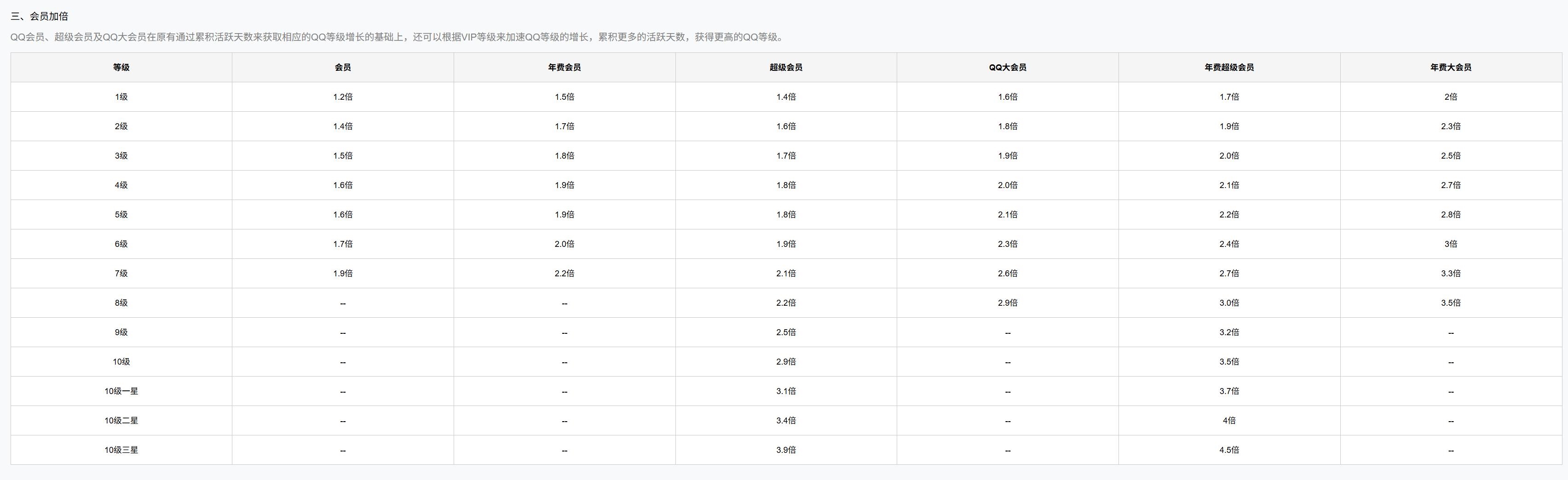Click the 10级二星 row label
Screen dimensions: 1568x480
tap(121, 421)
